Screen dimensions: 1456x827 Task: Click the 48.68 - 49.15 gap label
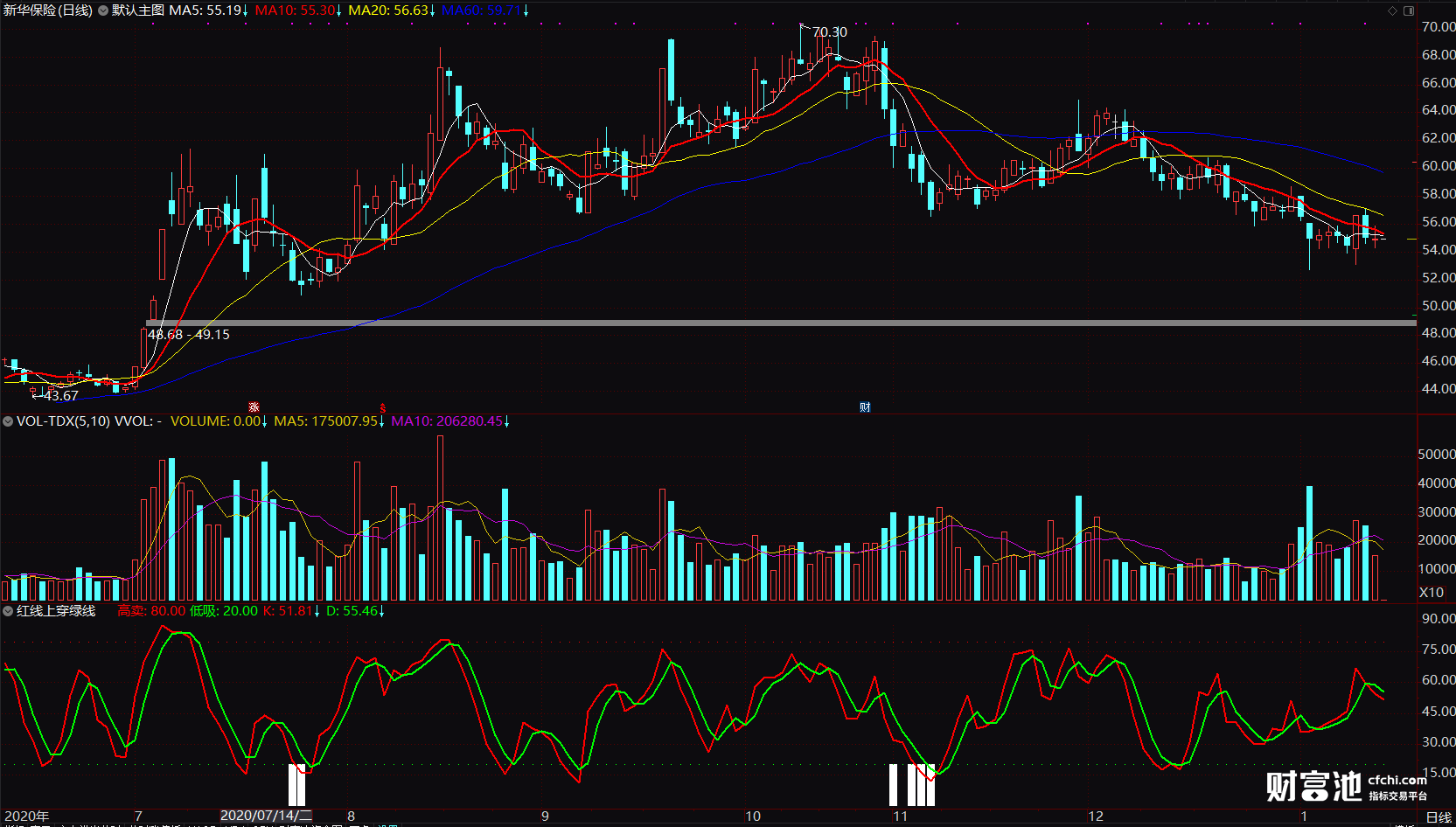pyautogui.click(x=189, y=335)
